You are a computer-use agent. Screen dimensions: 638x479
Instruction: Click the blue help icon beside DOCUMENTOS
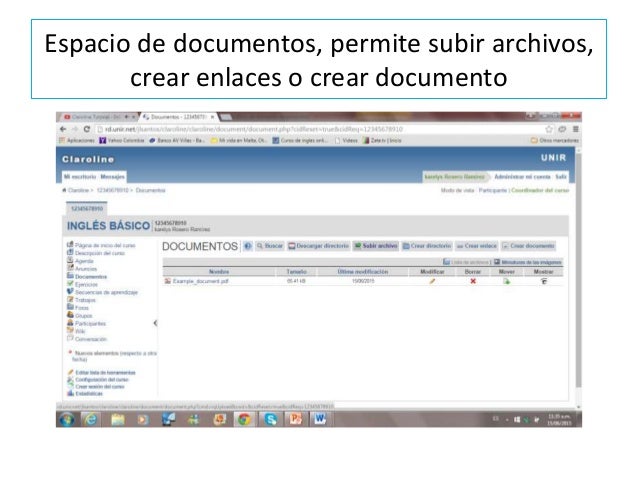[248, 246]
